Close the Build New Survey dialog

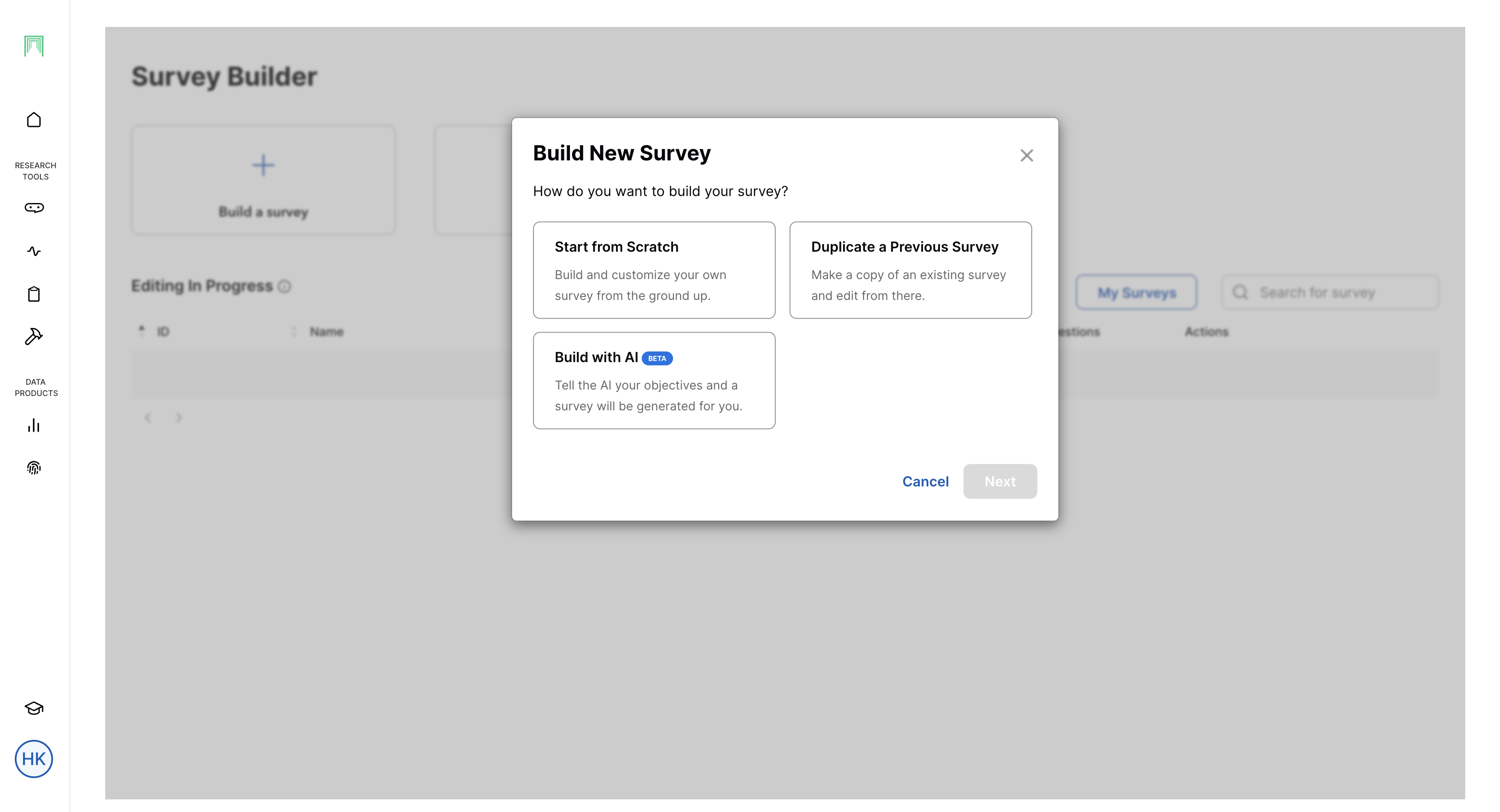[1026, 156]
